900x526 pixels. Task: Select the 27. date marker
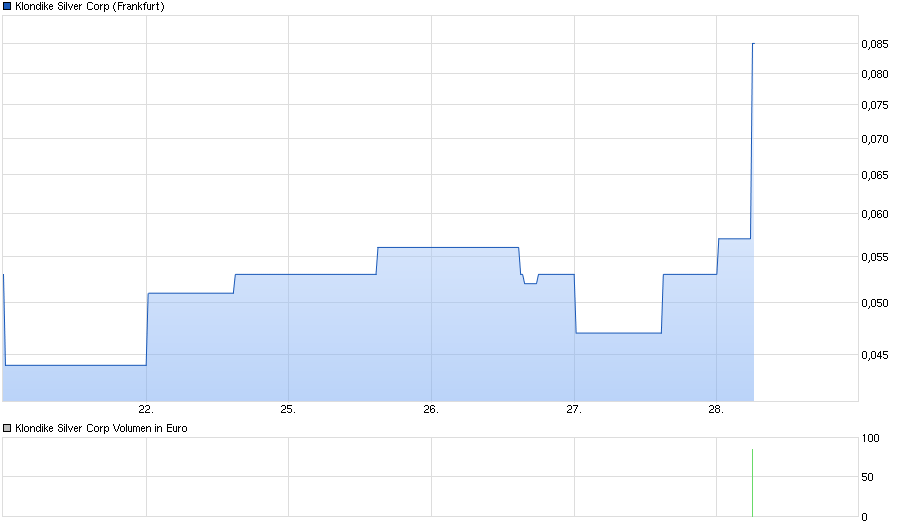coord(574,409)
